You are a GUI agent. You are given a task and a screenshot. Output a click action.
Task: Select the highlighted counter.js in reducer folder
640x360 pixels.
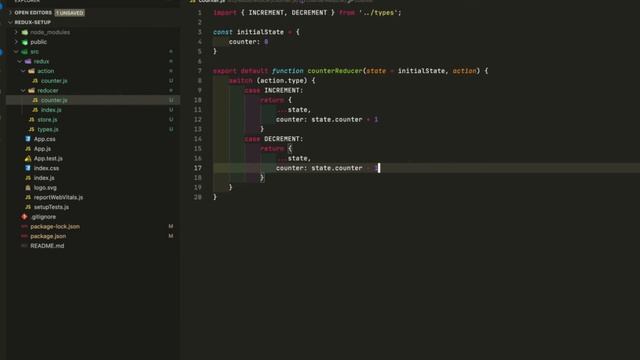[93, 100]
